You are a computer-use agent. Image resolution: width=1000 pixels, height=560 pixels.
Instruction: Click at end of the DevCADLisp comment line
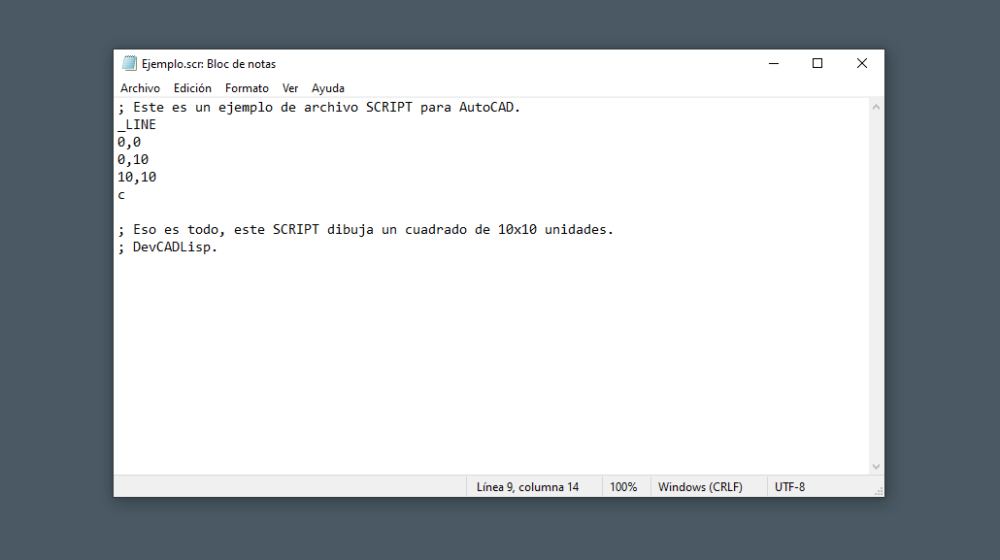point(218,248)
